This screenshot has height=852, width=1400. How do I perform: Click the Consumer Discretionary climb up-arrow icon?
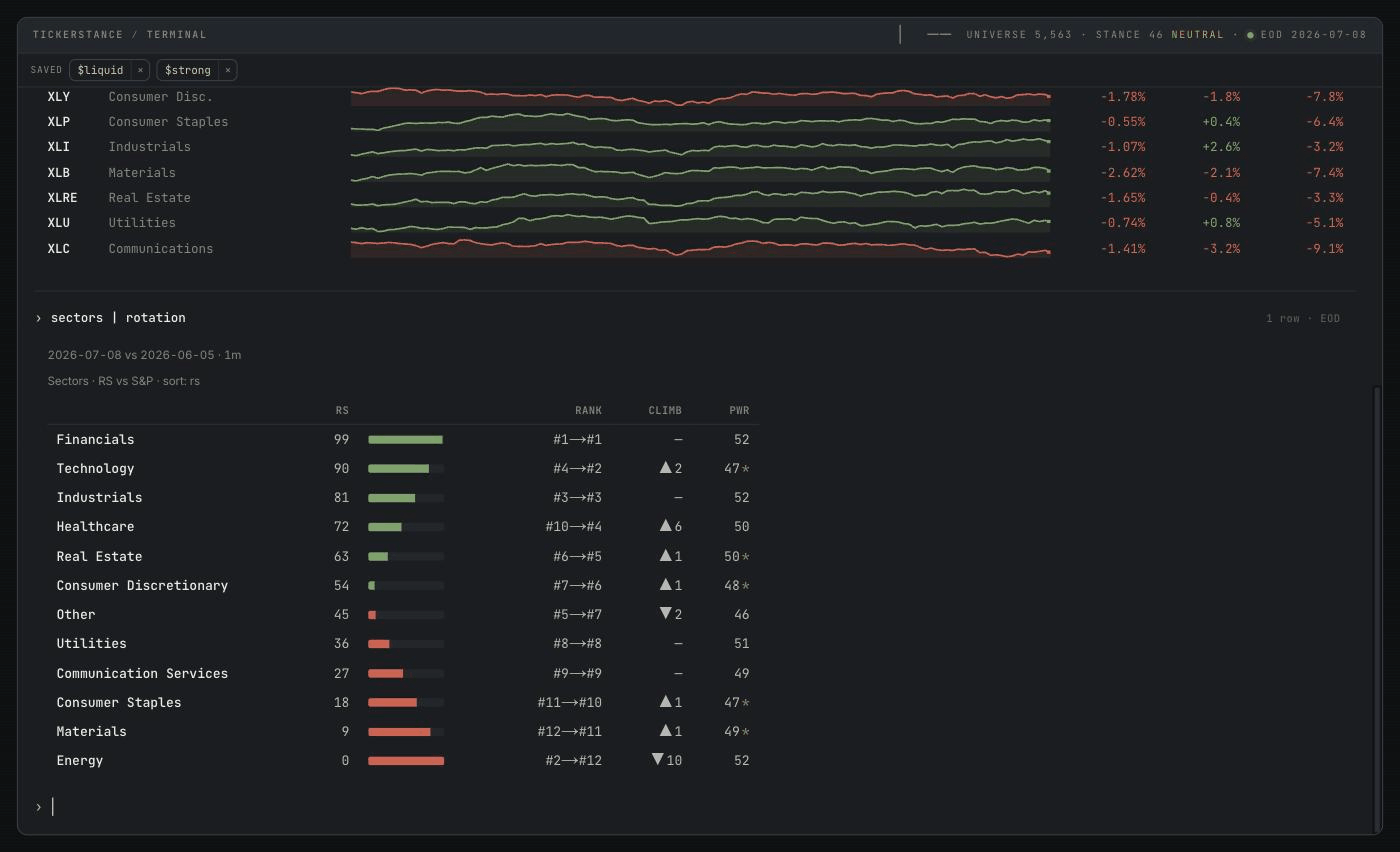click(665, 585)
